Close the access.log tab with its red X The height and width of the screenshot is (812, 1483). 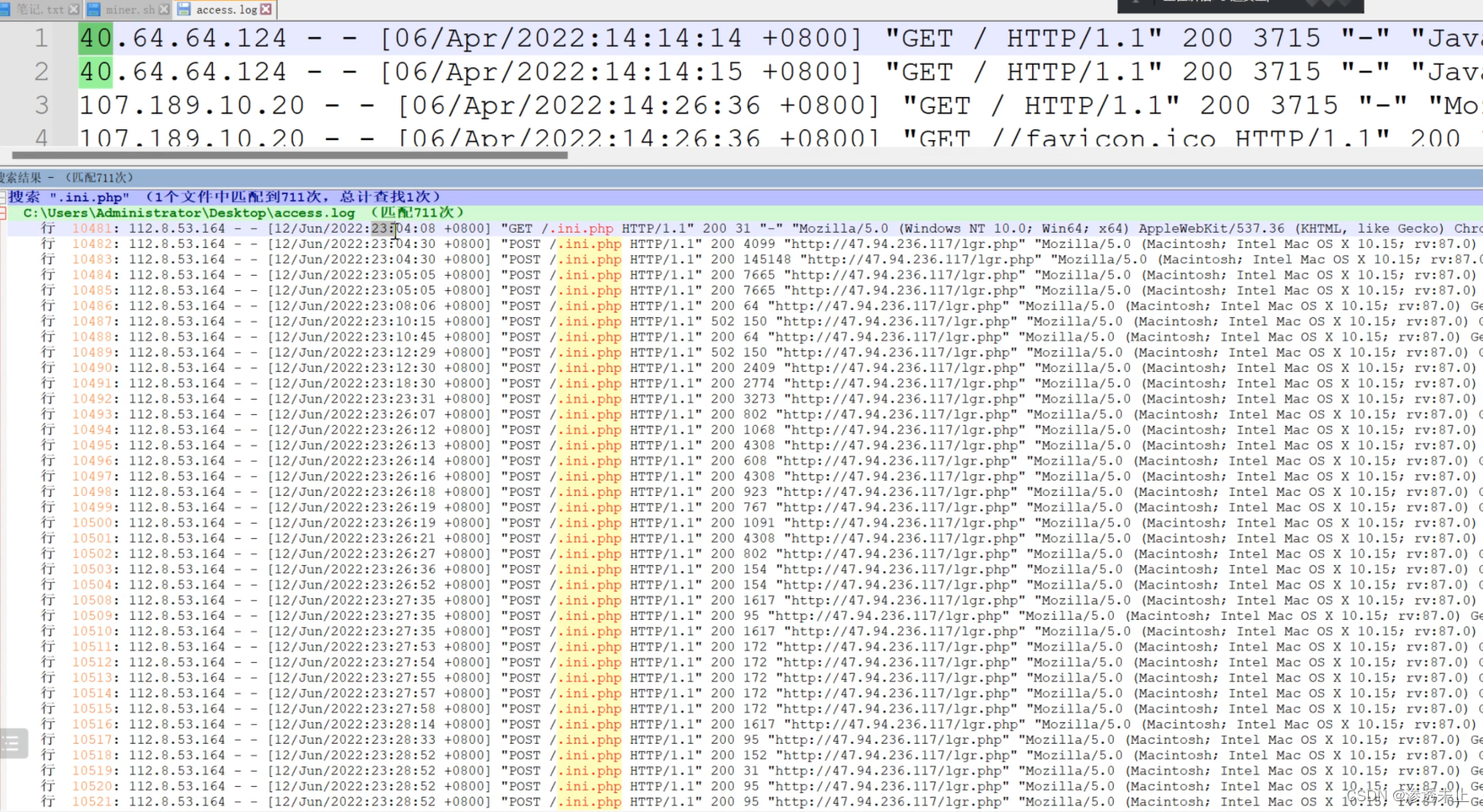coord(266,9)
